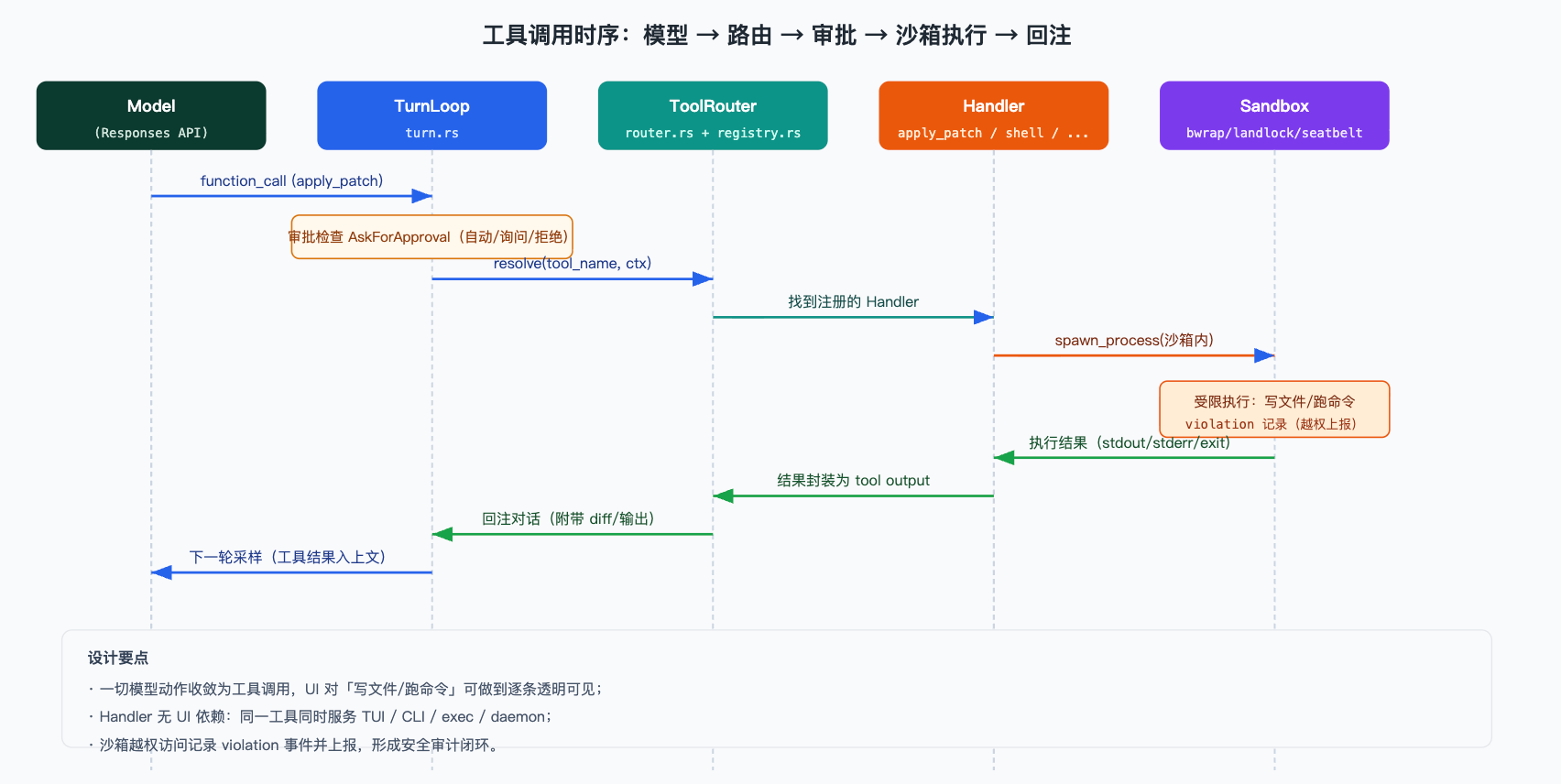Select the bwrap/landlock/seatbelt subtitle text
The width and height of the screenshot is (1561, 784).
pyautogui.click(x=1274, y=134)
